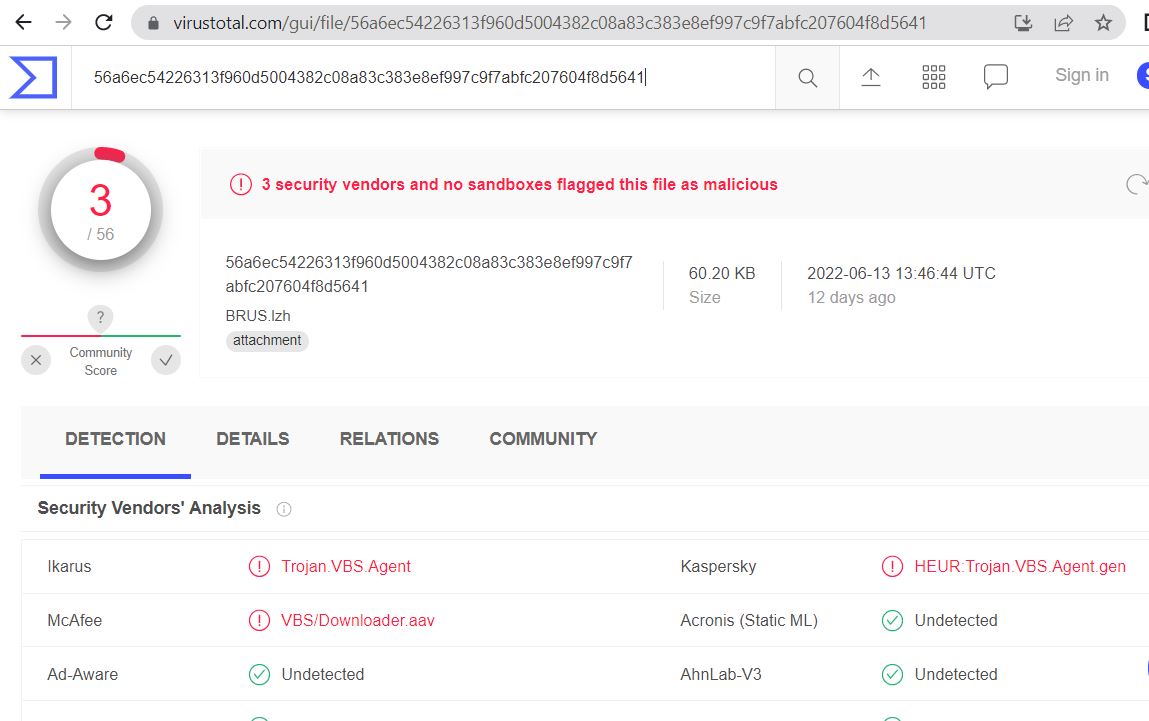The width and height of the screenshot is (1149, 721).
Task: Switch to the DETAILS tab
Action: click(252, 439)
